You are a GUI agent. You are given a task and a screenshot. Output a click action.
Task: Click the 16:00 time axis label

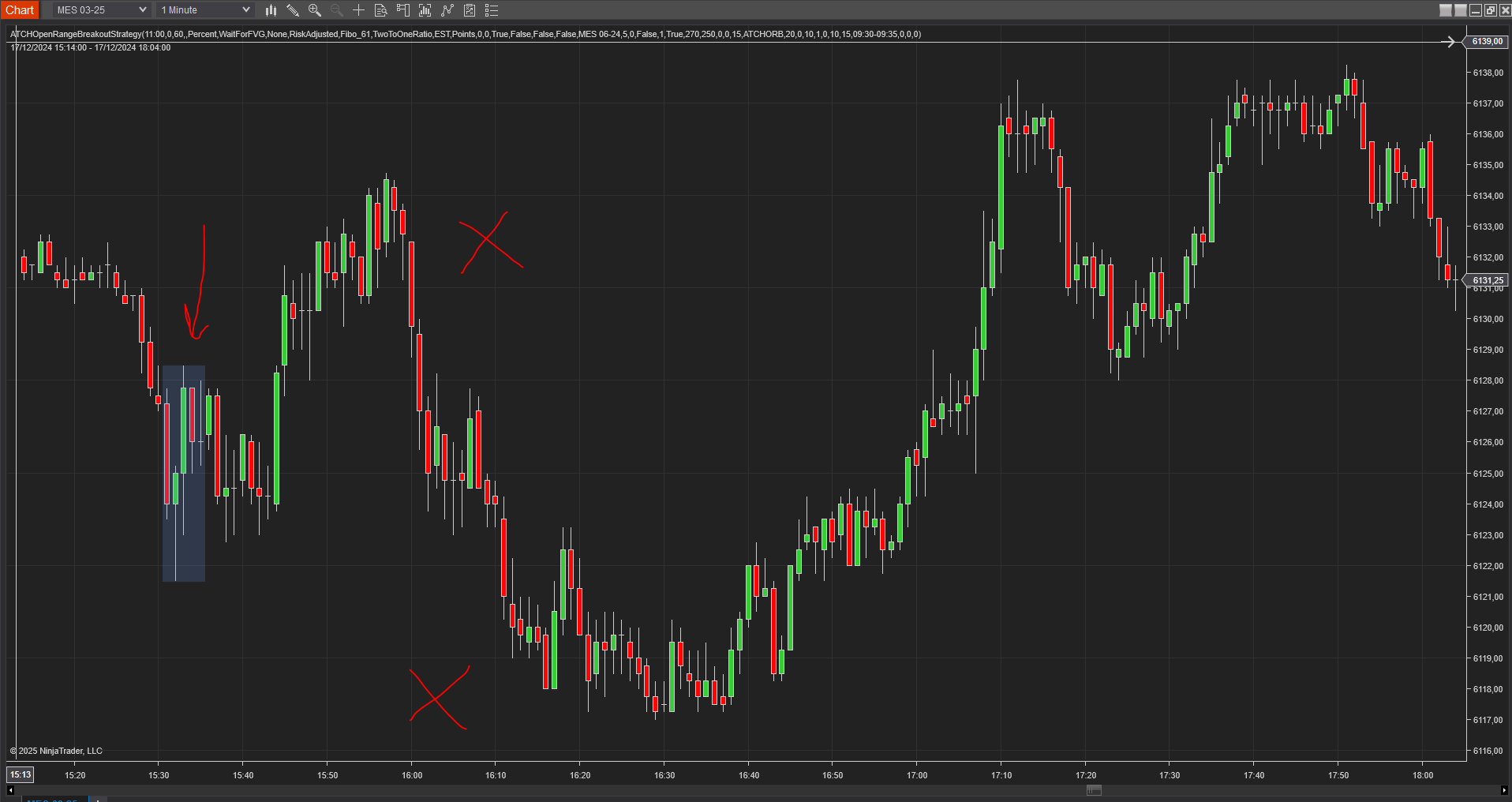coord(412,775)
